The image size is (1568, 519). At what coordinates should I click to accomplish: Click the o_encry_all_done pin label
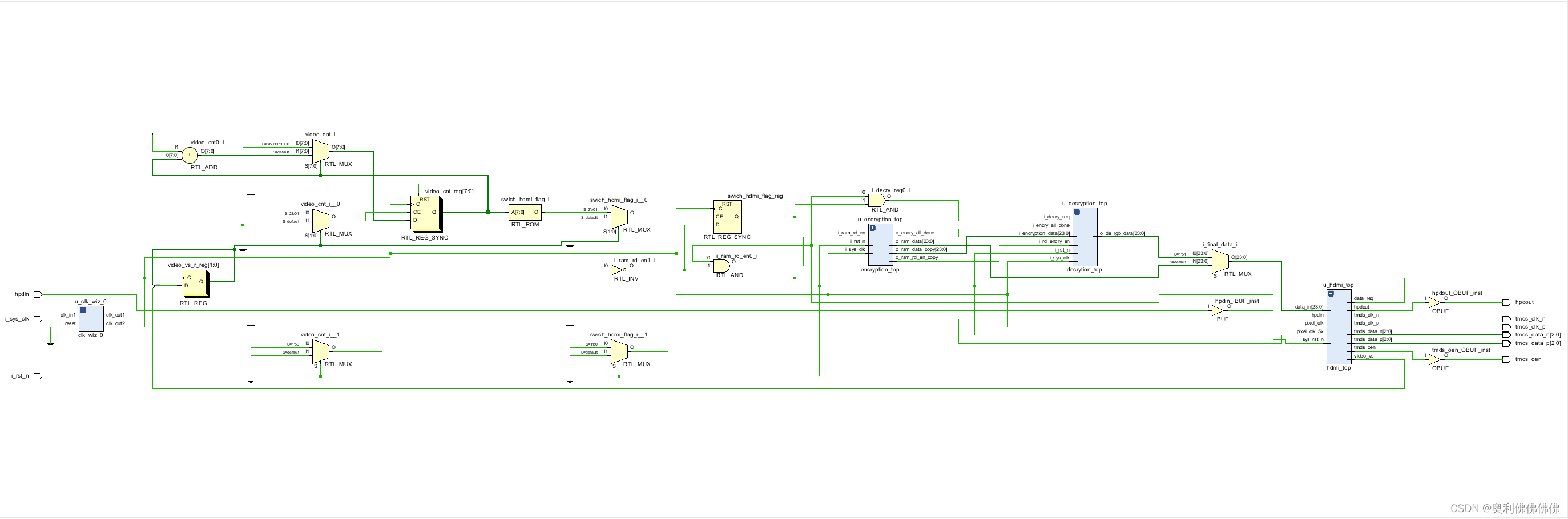915,233
